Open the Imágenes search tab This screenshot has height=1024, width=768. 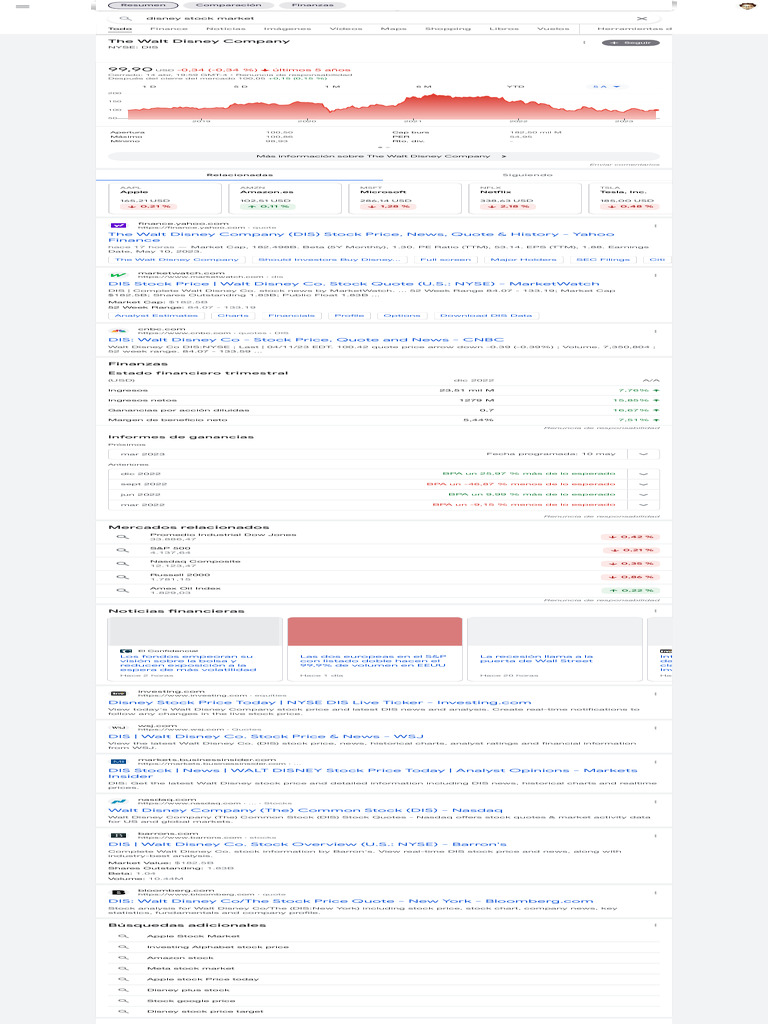287,29
